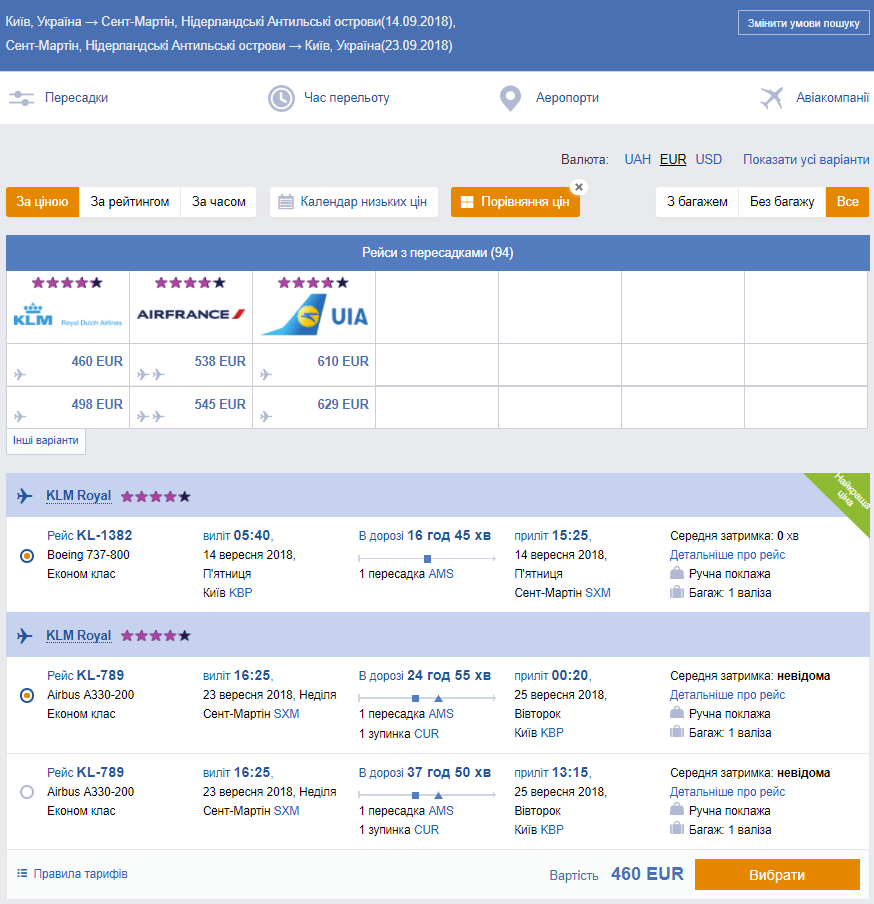
Task: Click the double plane icon under 538 EUR
Action: pyautogui.click(x=150, y=375)
